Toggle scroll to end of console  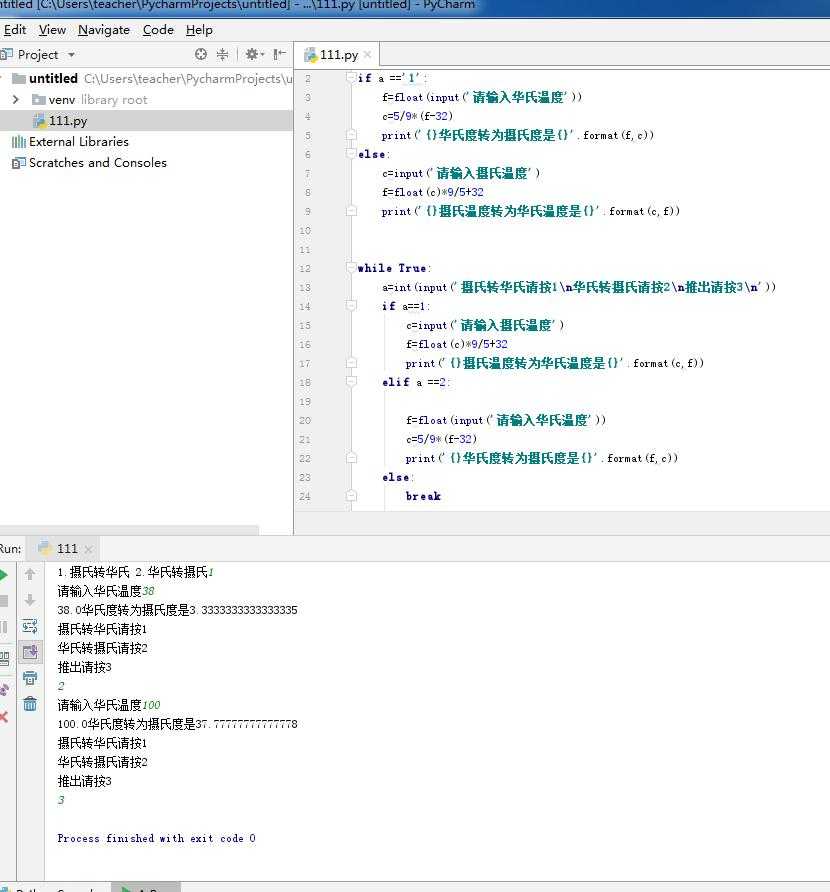point(30,652)
